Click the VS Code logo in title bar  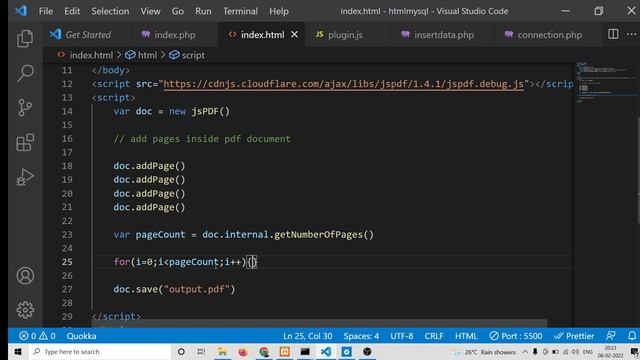tap(21, 11)
